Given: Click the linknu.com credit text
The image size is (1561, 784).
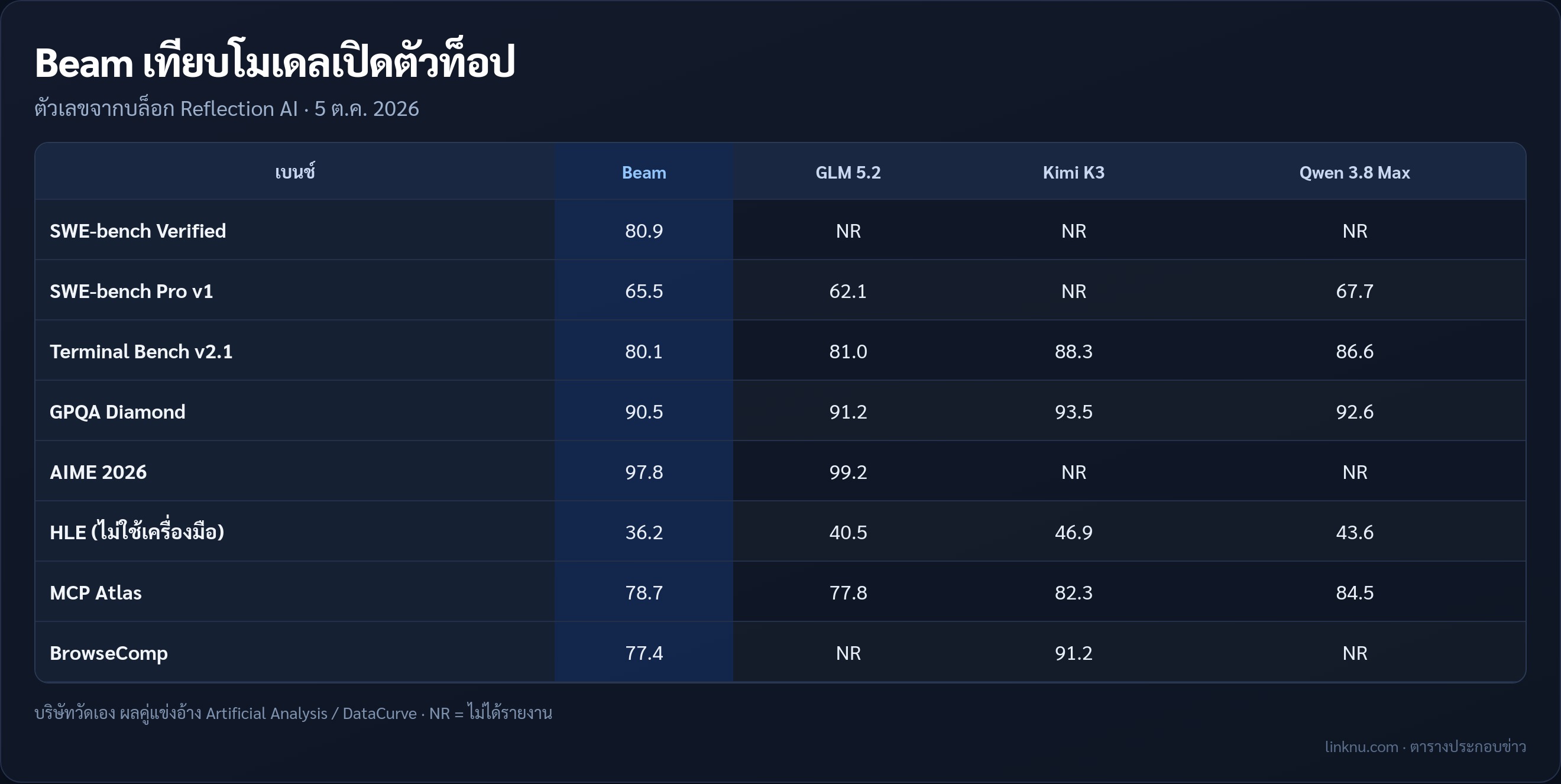Looking at the screenshot, I should click(1425, 746).
